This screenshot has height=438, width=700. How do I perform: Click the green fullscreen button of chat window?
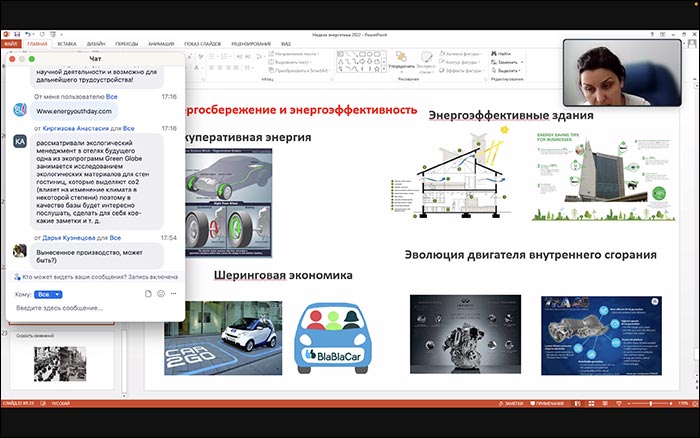tap(31, 59)
